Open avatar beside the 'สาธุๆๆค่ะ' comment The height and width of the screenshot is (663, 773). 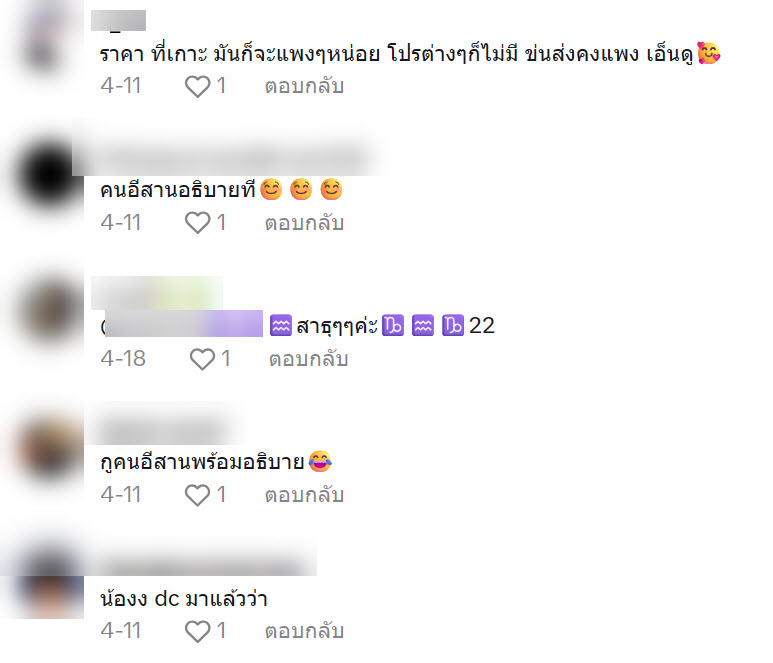click(x=49, y=311)
